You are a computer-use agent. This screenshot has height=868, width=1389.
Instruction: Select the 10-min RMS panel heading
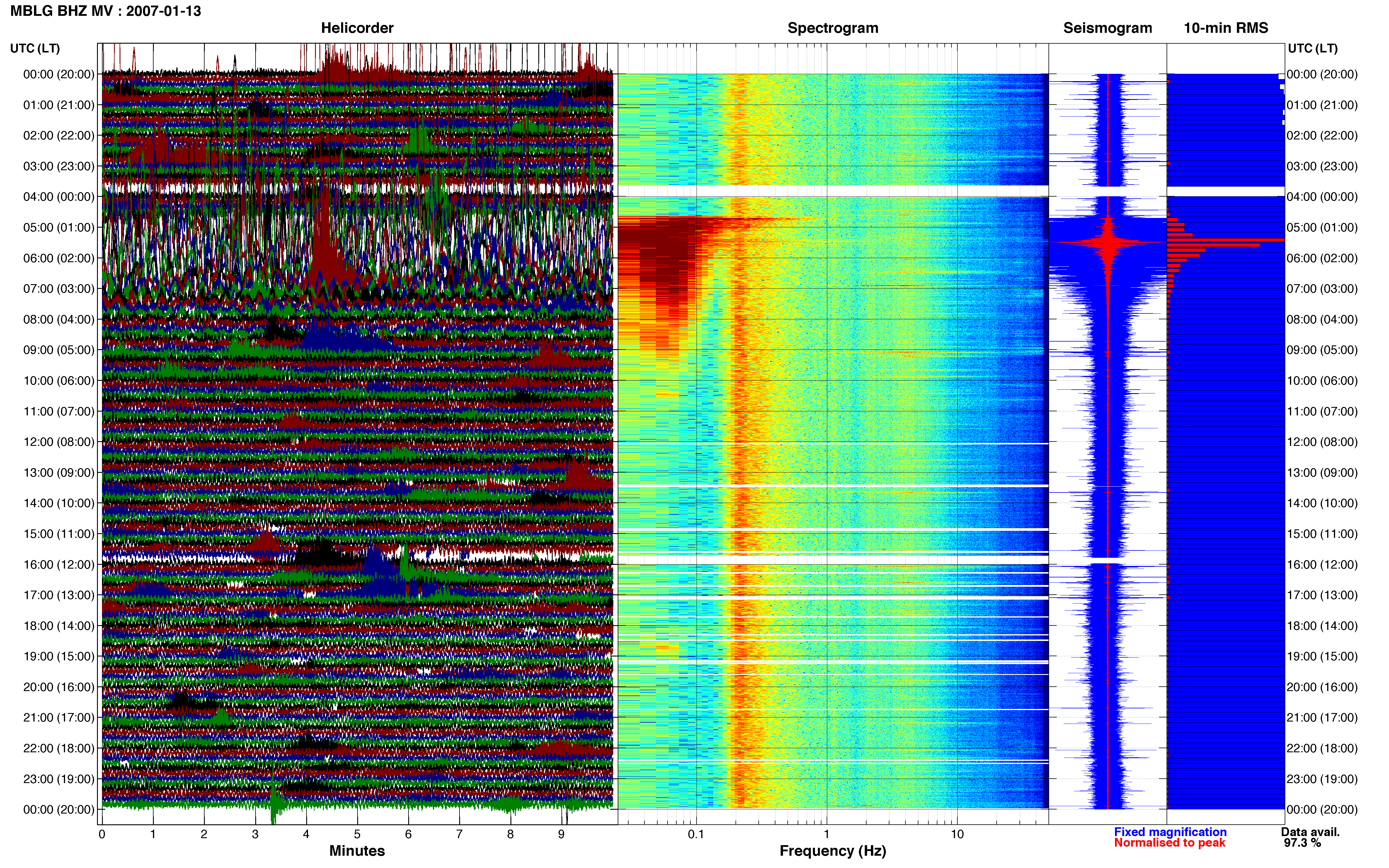1226,28
